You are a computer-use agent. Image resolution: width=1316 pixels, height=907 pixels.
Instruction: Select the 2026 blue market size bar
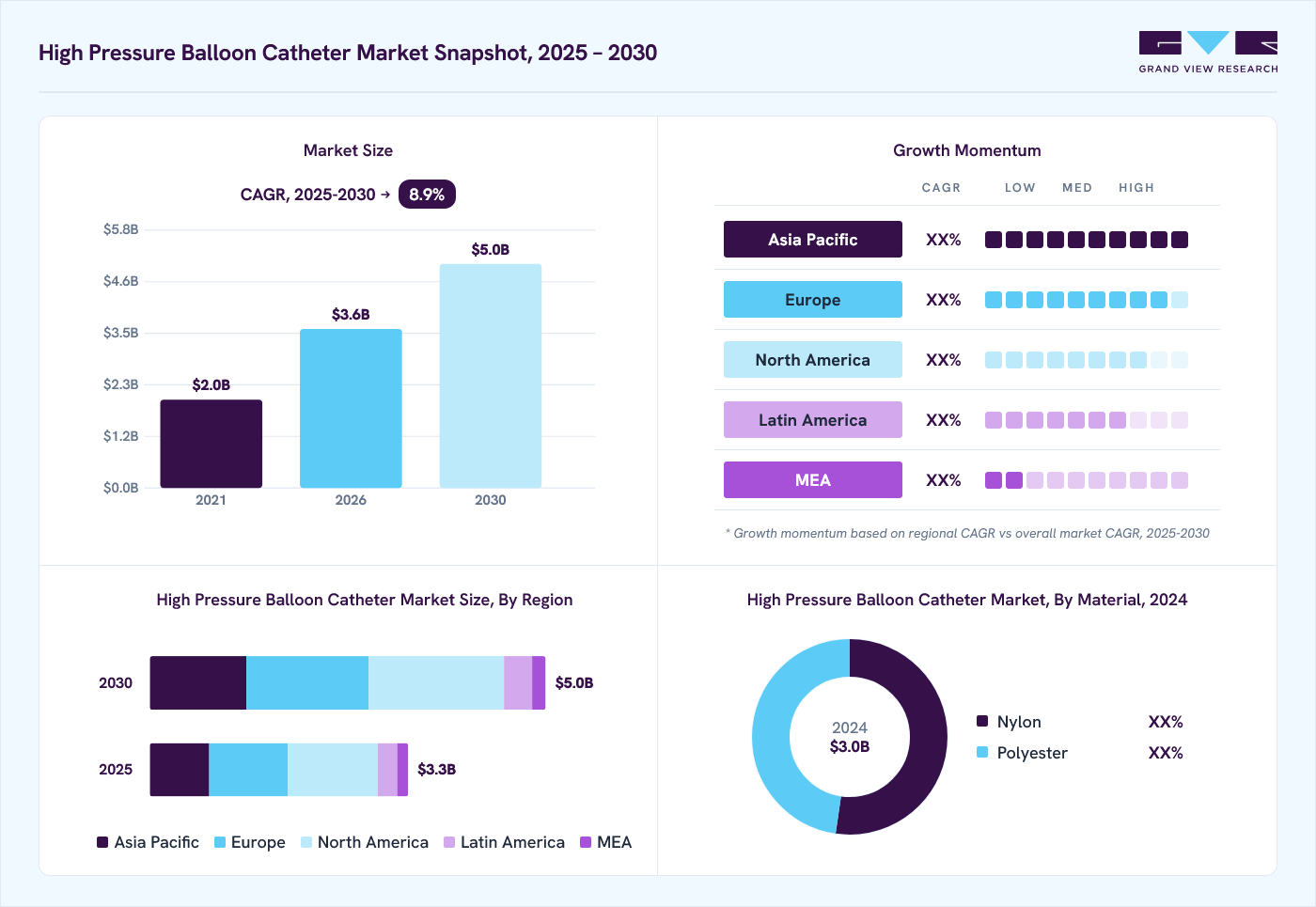point(351,408)
